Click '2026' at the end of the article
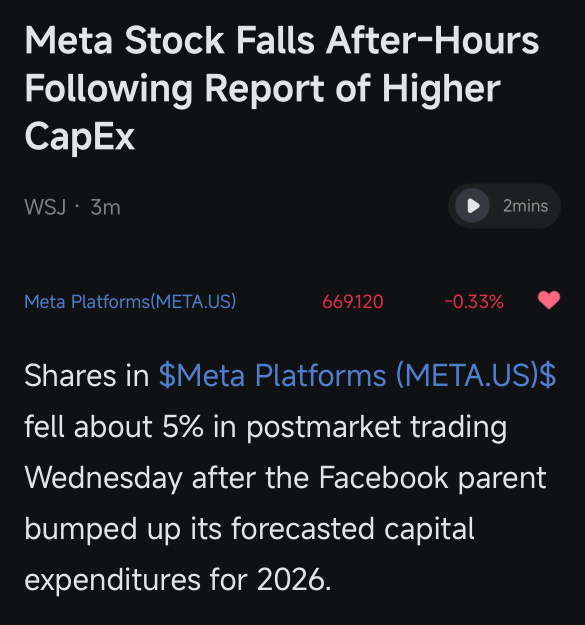The image size is (585, 625). pyautogui.click(x=291, y=579)
